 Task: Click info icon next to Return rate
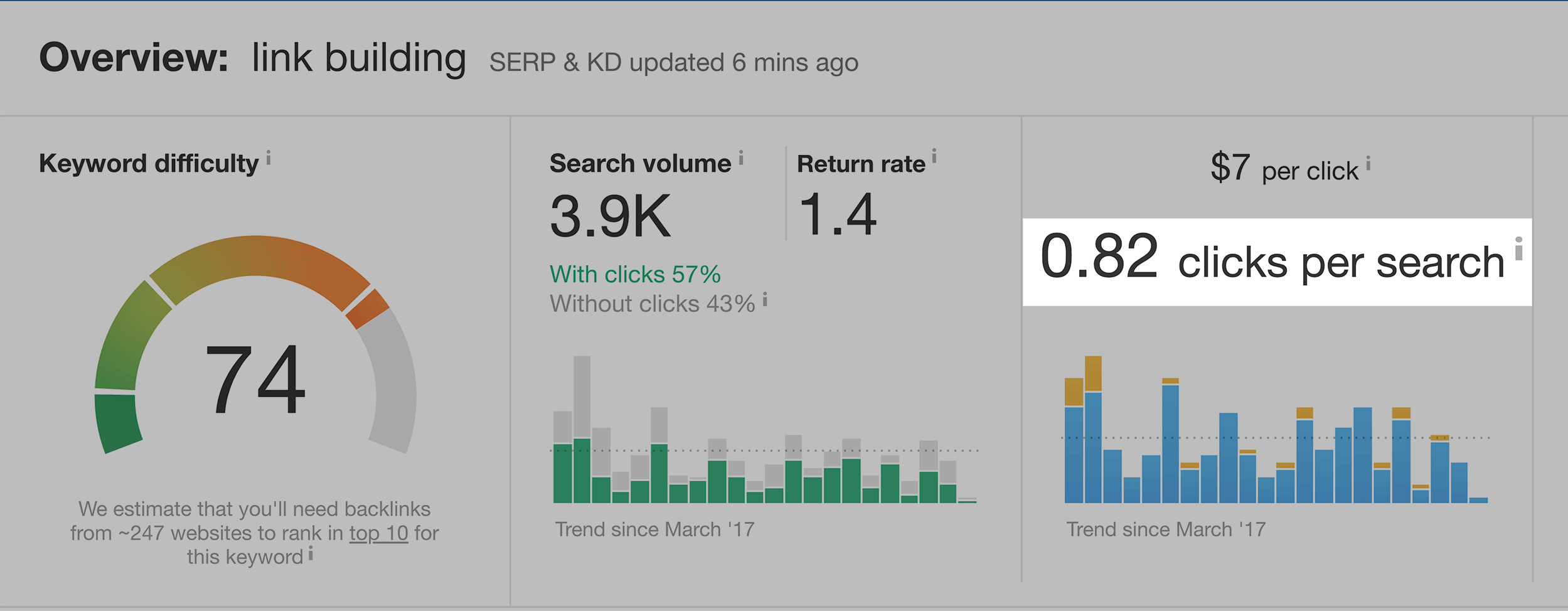click(934, 156)
